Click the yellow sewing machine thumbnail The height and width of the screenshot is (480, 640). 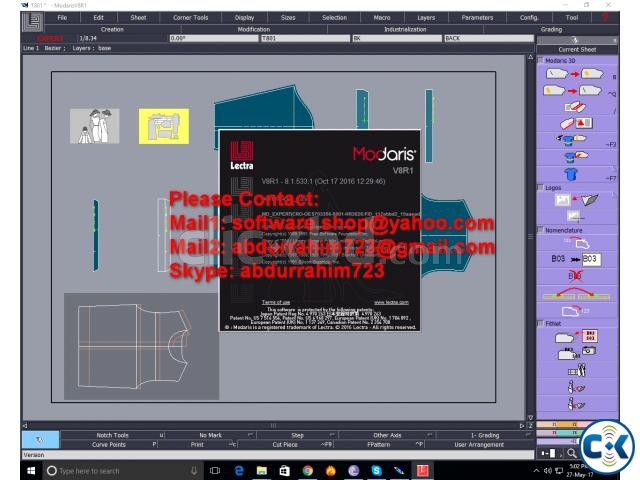pos(164,126)
